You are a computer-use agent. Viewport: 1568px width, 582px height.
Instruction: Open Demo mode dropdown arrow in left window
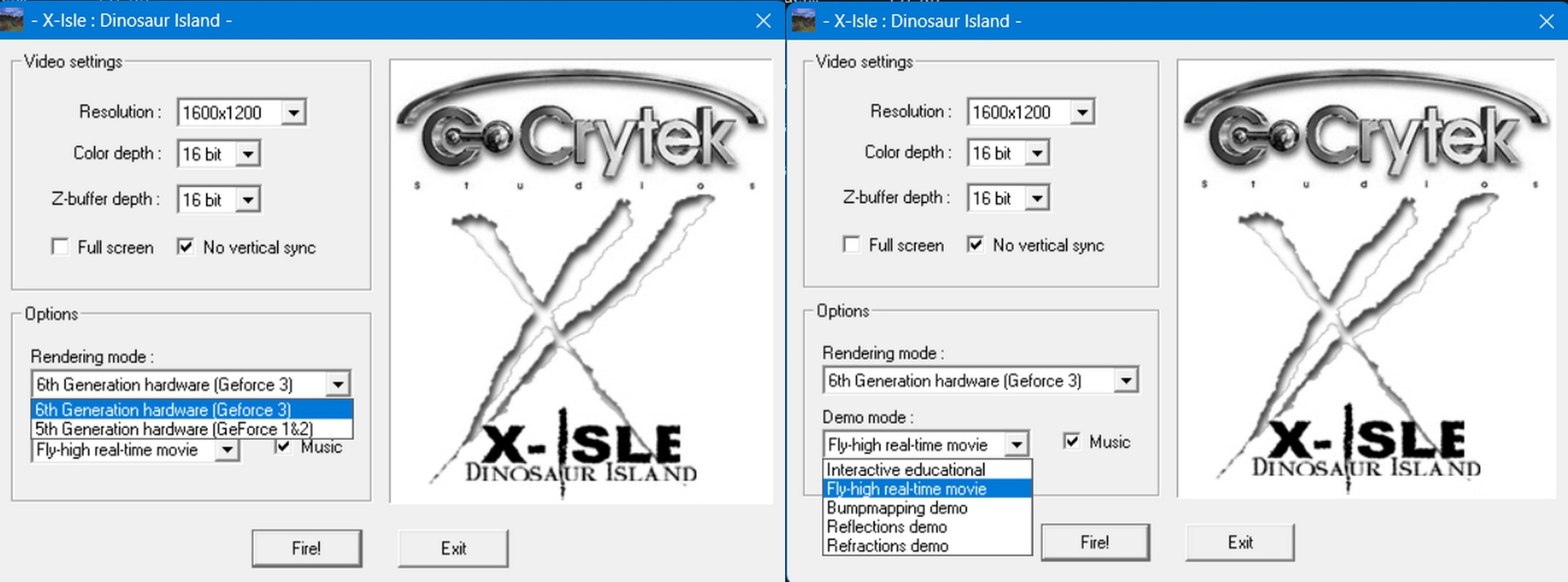(x=227, y=450)
